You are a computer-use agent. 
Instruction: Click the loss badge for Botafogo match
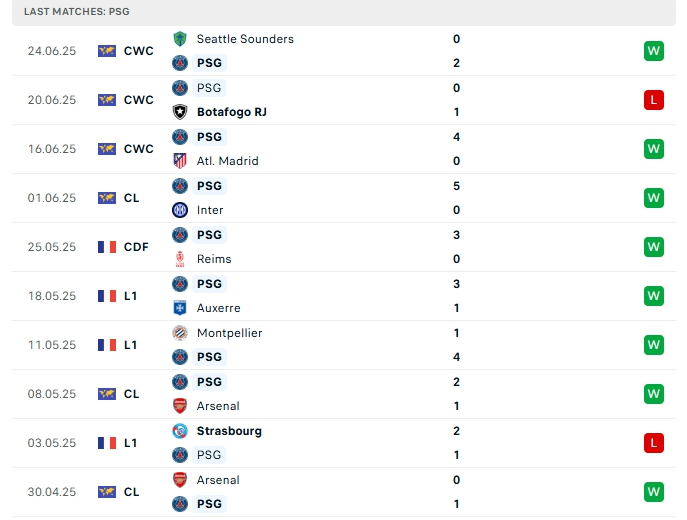point(654,100)
